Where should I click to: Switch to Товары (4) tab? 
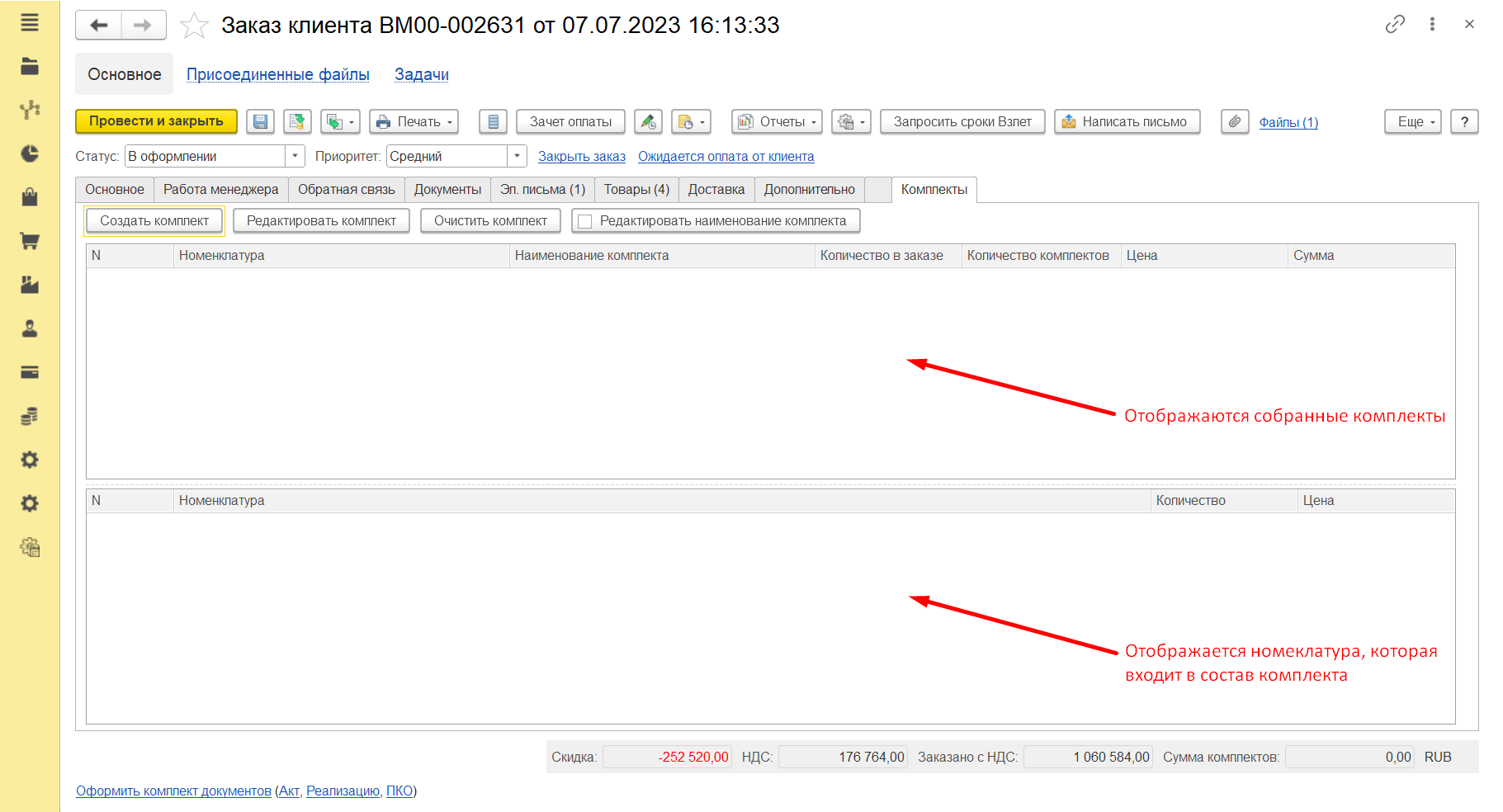coord(636,190)
